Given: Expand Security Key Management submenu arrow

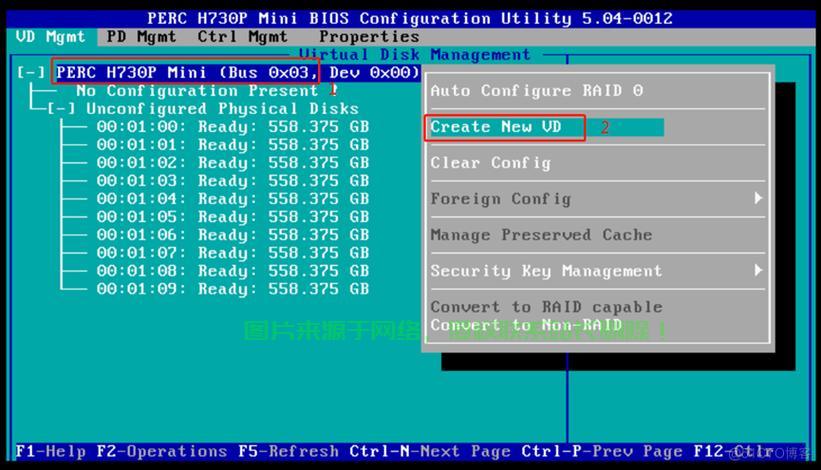Looking at the screenshot, I should point(758,270).
